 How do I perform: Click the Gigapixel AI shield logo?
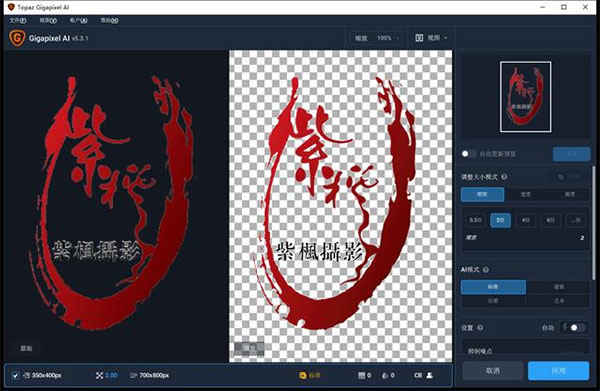pos(17,38)
